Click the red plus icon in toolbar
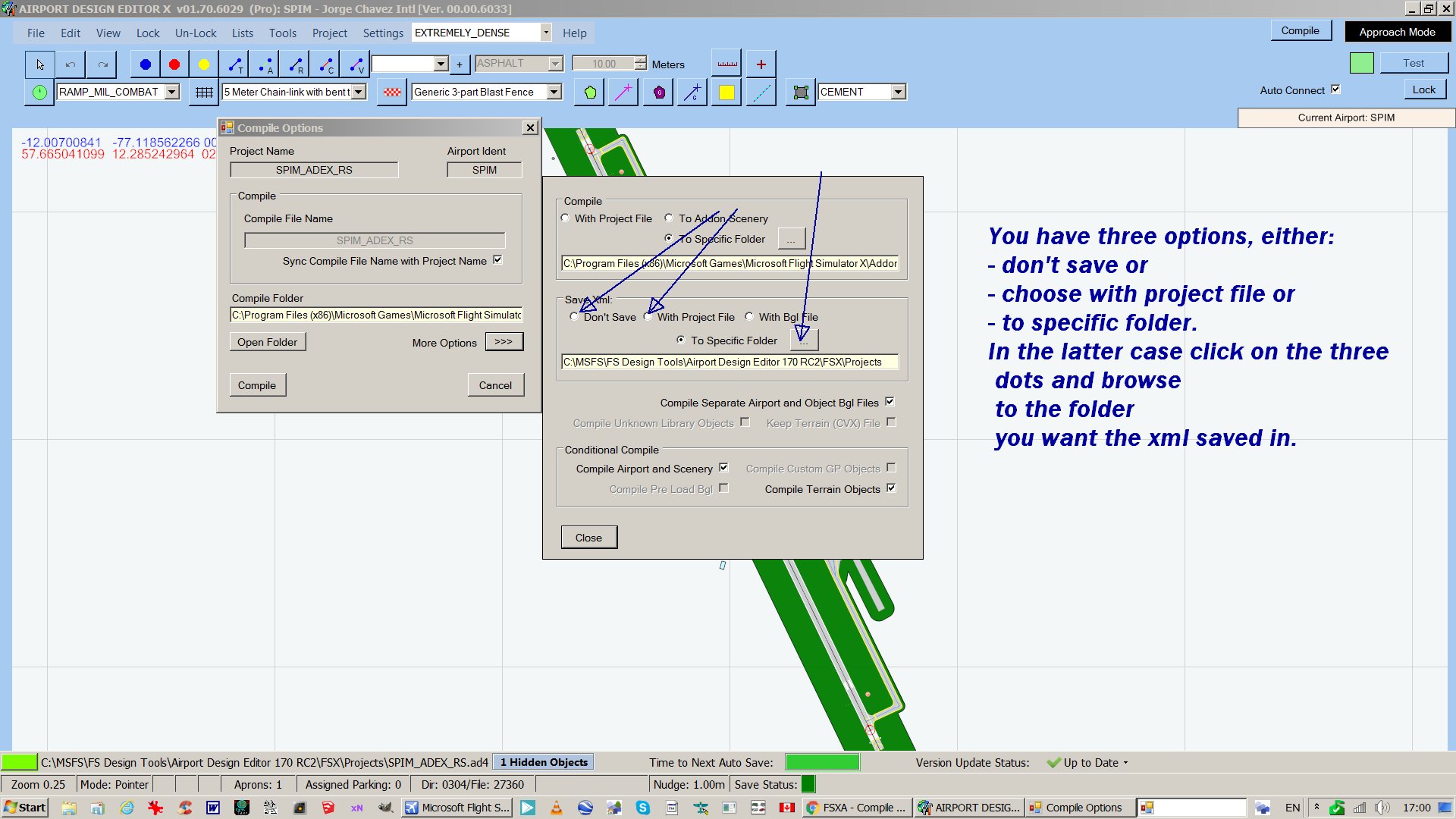 tap(761, 64)
